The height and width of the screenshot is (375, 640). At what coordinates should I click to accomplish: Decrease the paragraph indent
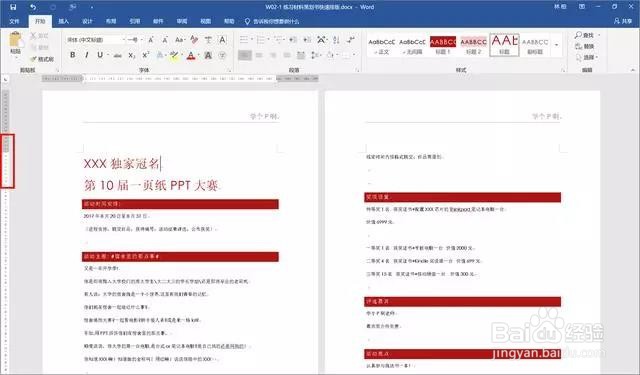click(293, 40)
